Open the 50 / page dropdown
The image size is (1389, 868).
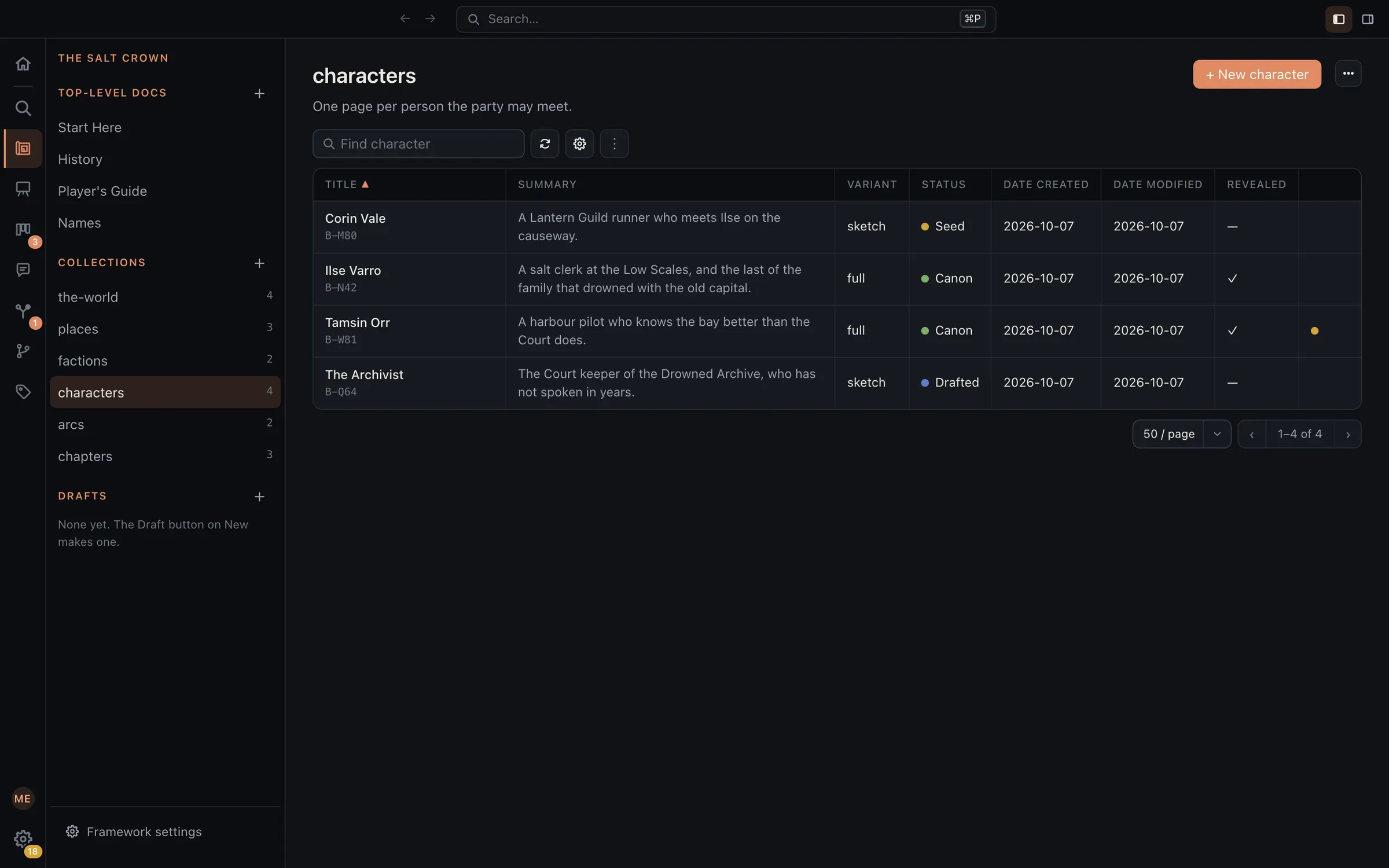pyautogui.click(x=1181, y=434)
